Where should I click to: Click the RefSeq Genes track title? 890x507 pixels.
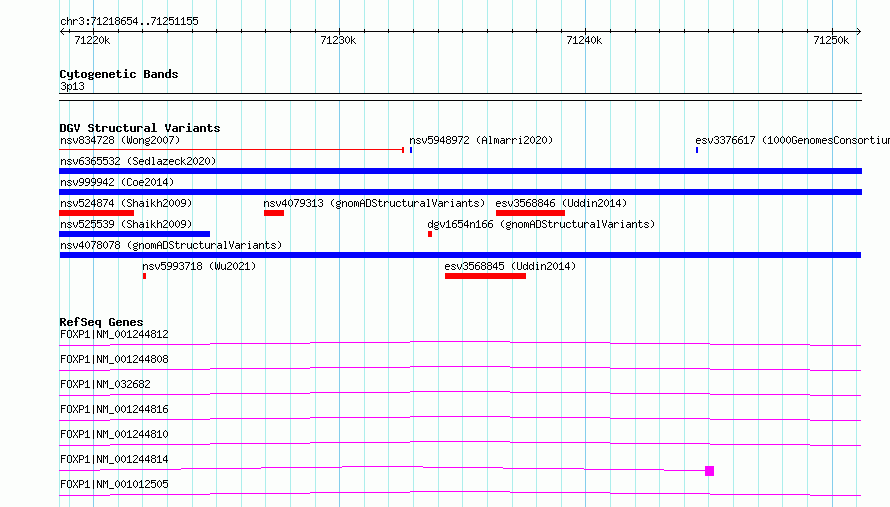(101, 322)
